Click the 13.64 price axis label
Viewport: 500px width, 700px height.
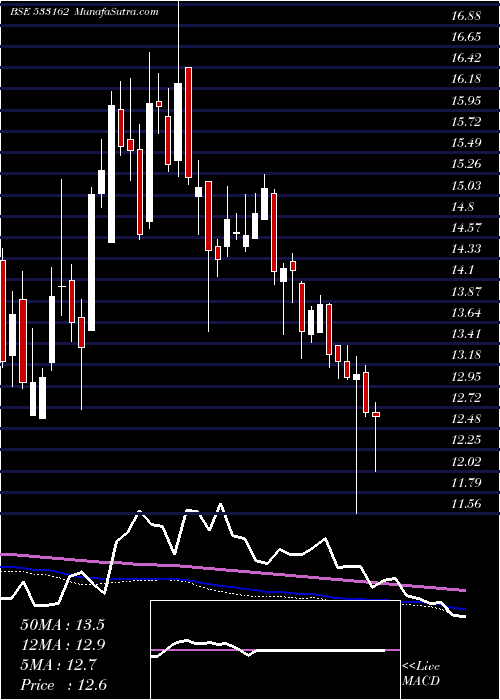pyautogui.click(x=466, y=313)
